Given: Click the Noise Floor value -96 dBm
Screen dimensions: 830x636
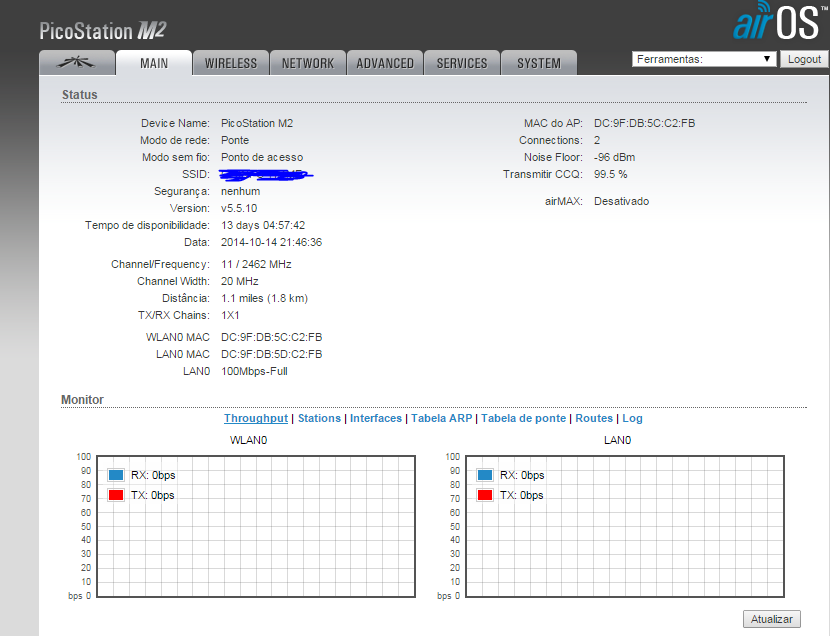Looking at the screenshot, I should (x=614, y=157).
